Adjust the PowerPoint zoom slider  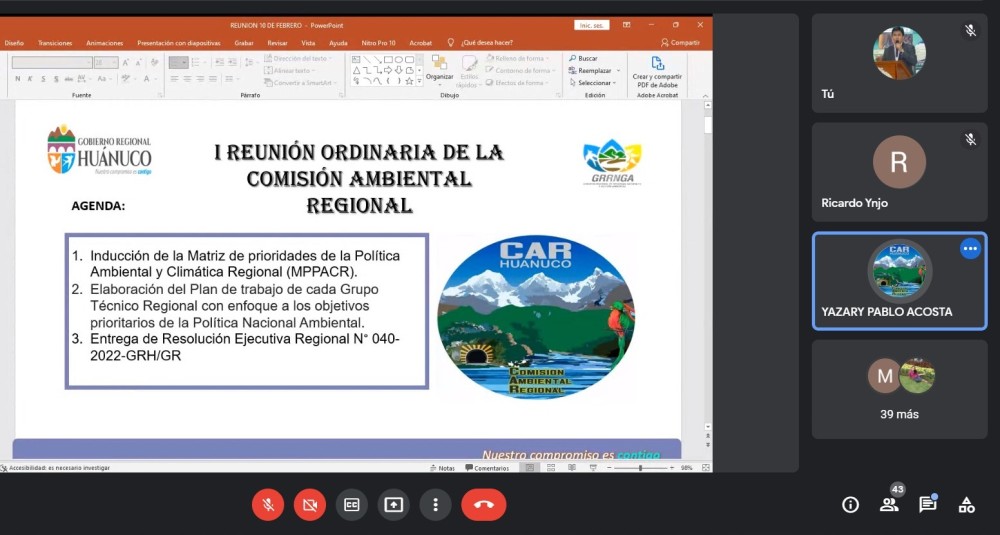[641, 468]
